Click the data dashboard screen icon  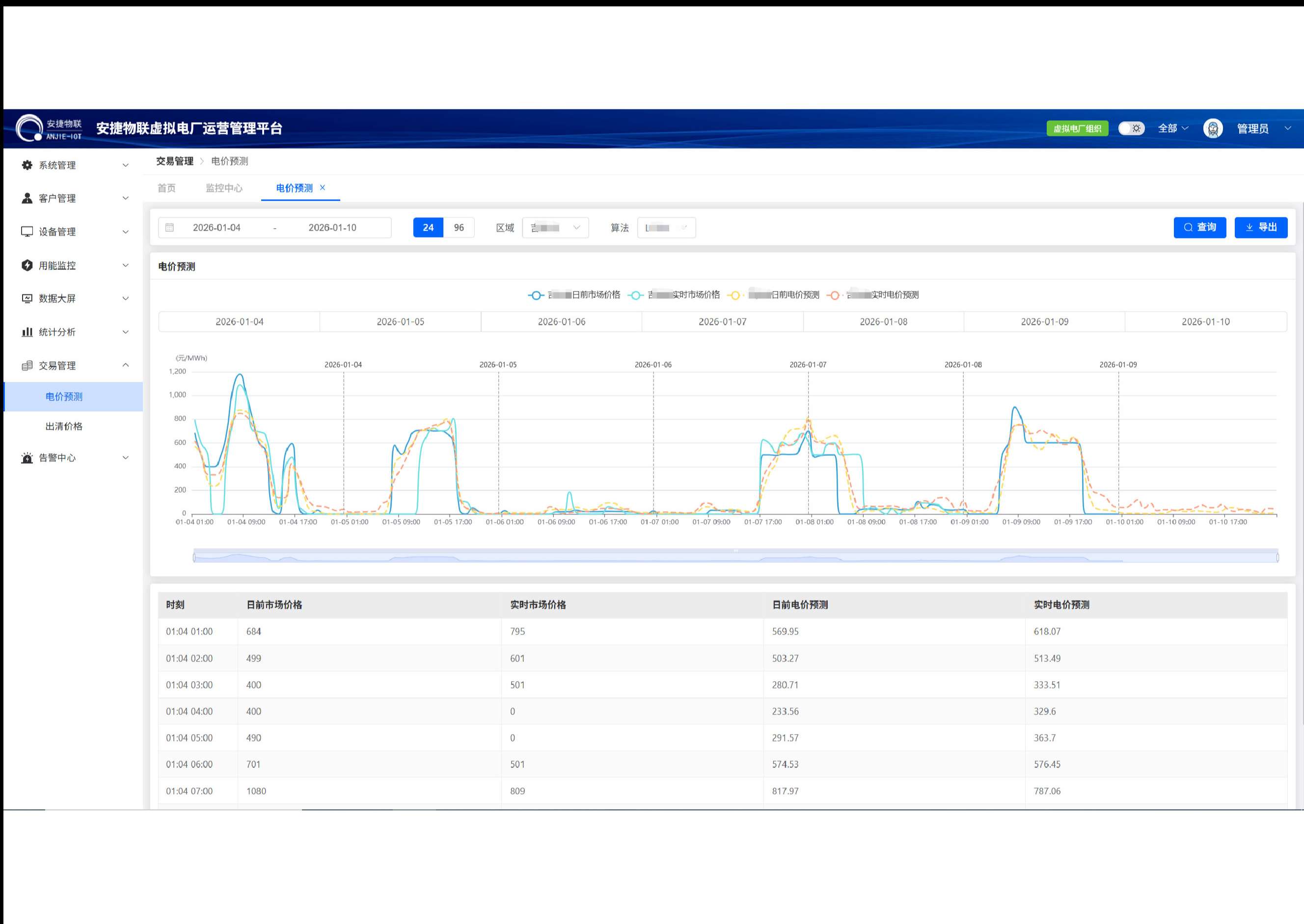[x=27, y=298]
